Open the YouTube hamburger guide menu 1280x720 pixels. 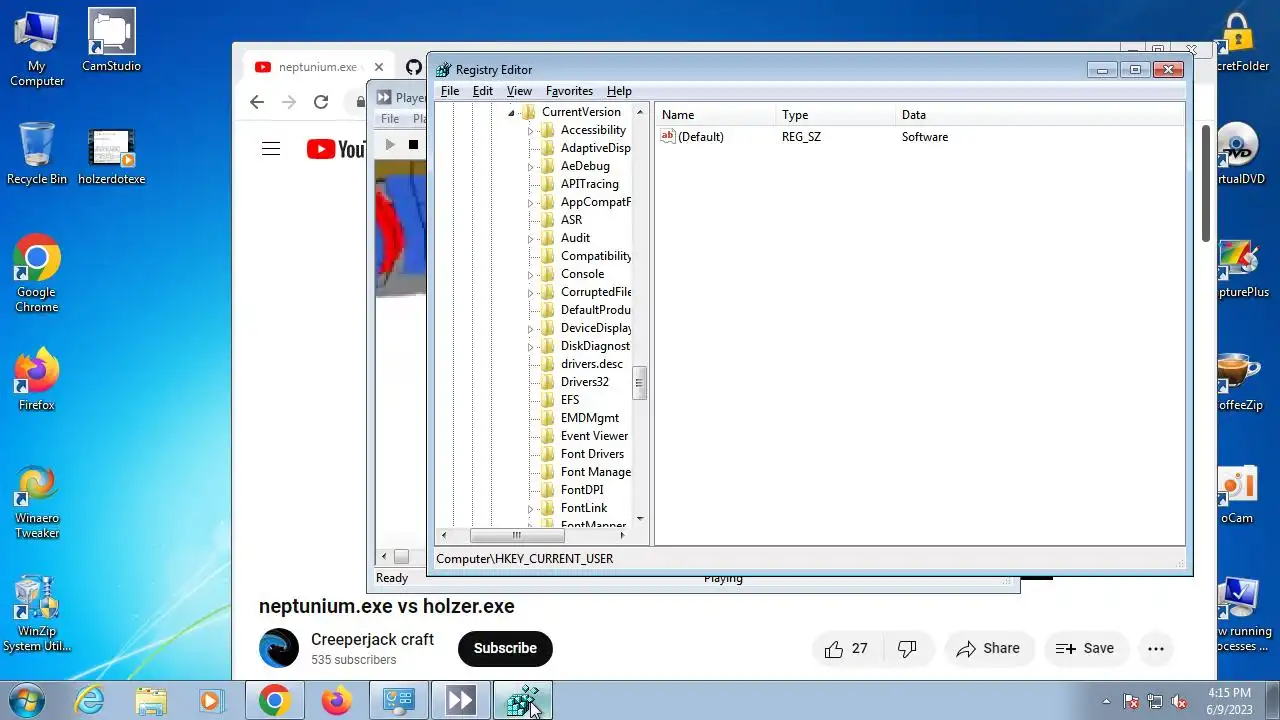(x=271, y=149)
